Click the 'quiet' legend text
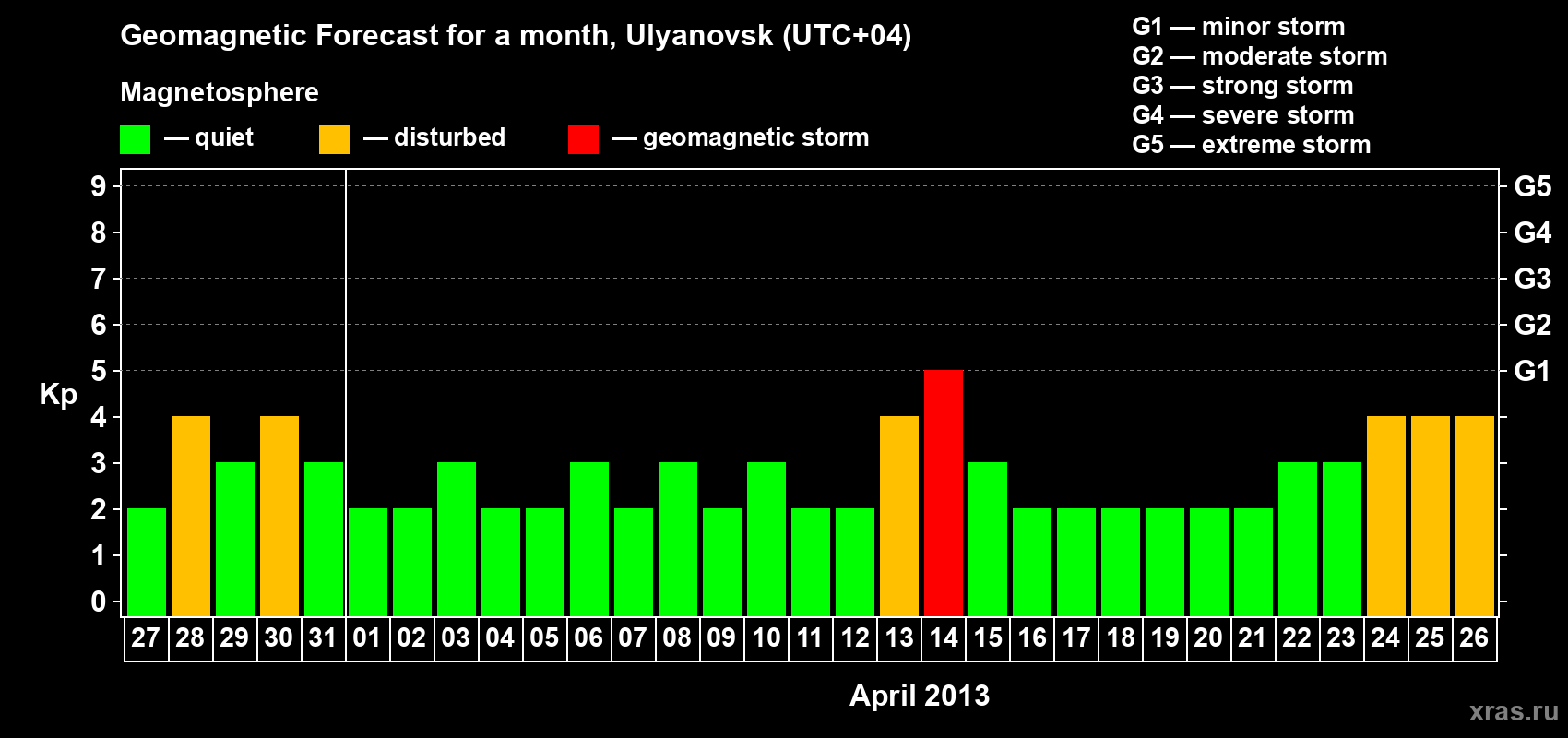 [224, 137]
